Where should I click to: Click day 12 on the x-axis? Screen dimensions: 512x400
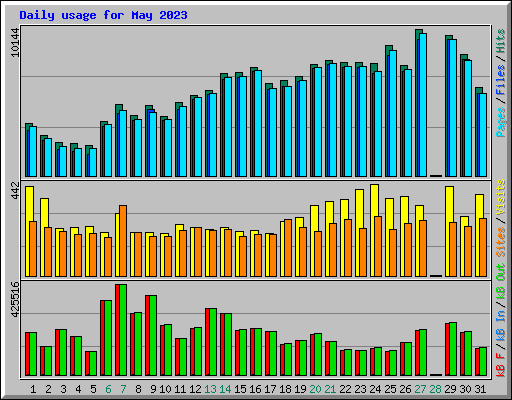pyautogui.click(x=195, y=389)
